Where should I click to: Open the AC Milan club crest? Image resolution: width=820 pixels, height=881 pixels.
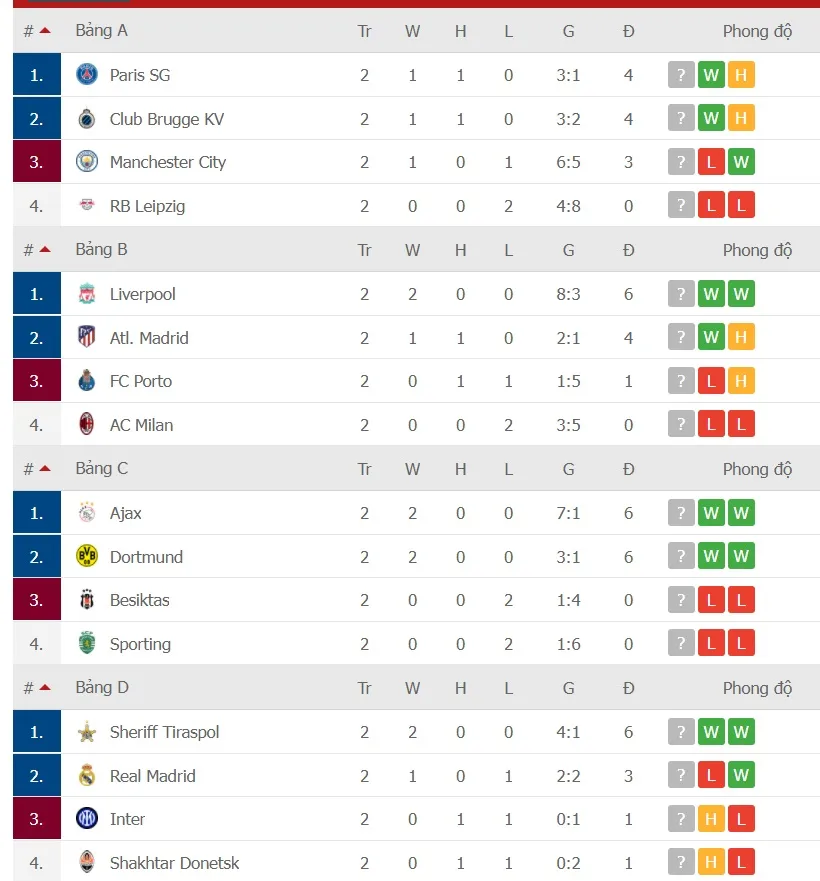coord(86,424)
